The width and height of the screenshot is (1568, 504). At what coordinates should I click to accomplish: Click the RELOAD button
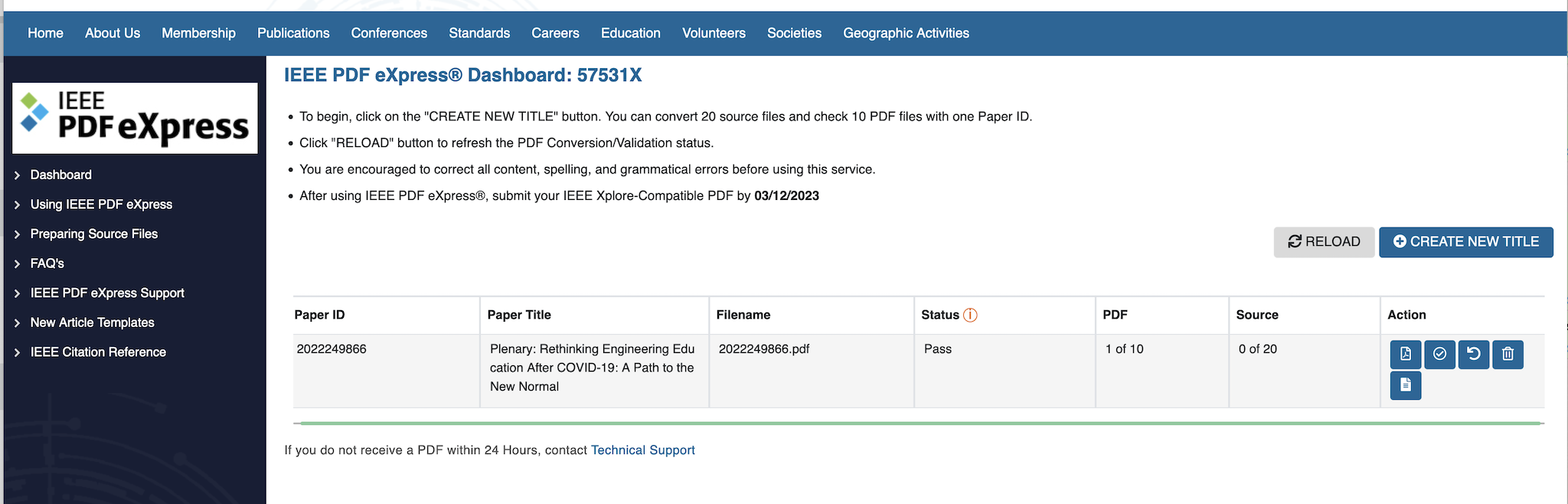[x=1324, y=241]
